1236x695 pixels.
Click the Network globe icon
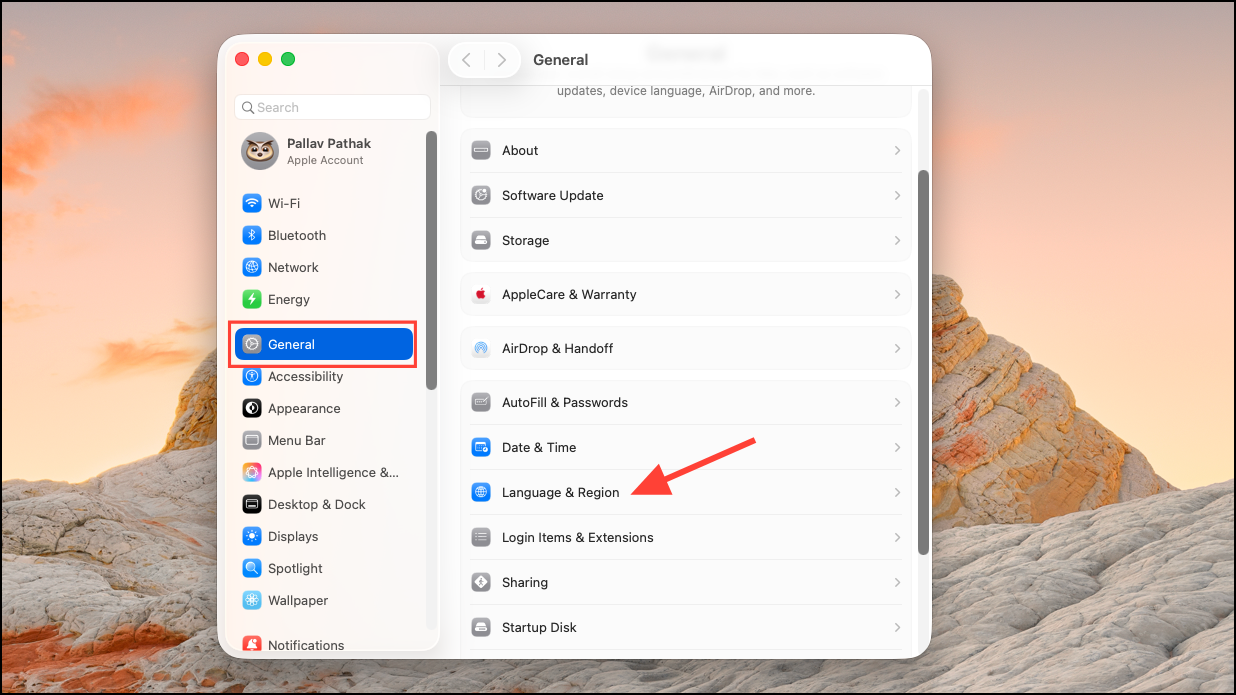click(252, 267)
